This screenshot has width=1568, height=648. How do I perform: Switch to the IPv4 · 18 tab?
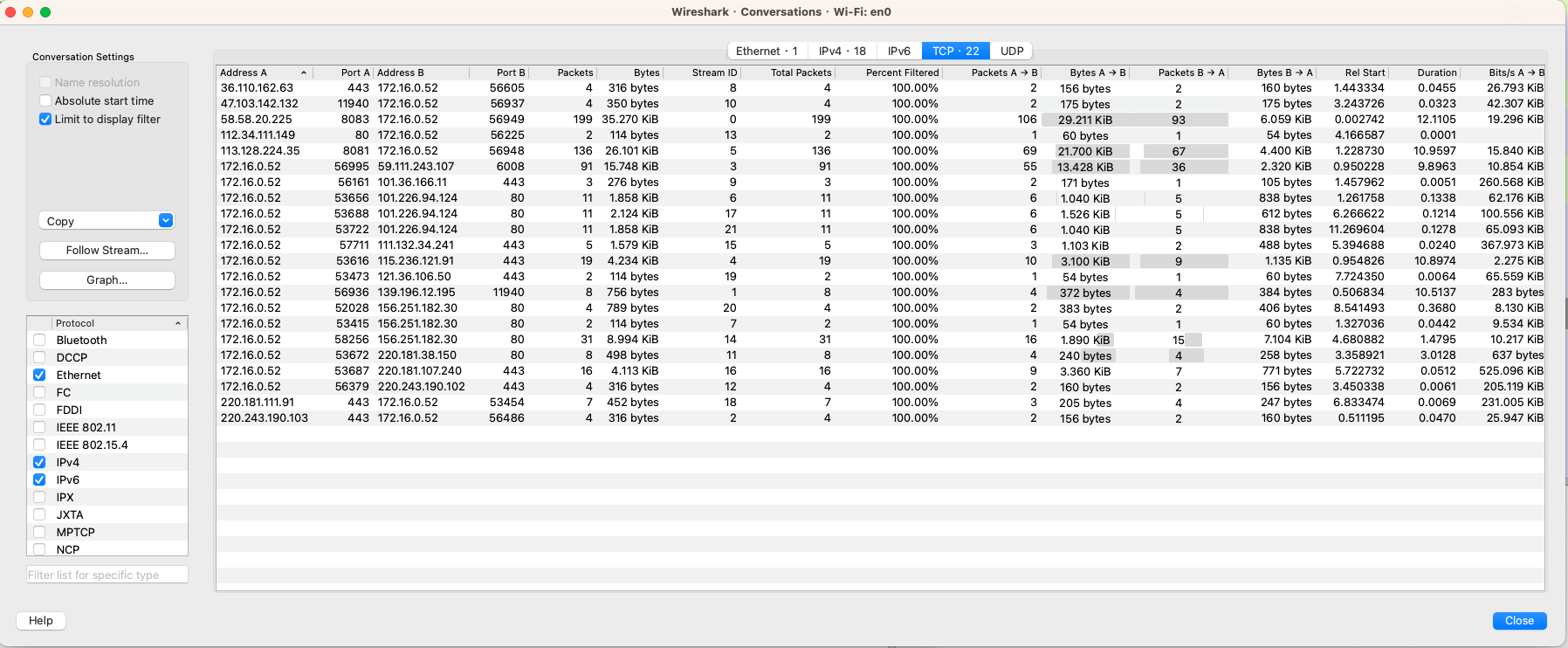tap(842, 51)
